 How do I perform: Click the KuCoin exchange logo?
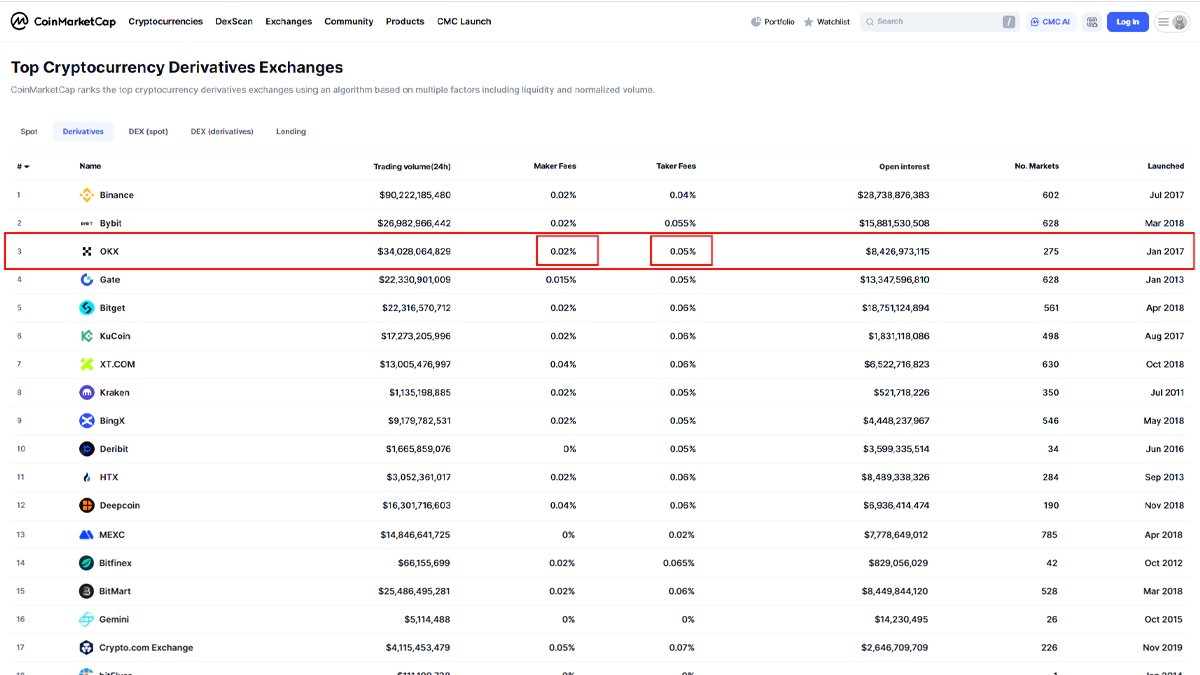87,336
